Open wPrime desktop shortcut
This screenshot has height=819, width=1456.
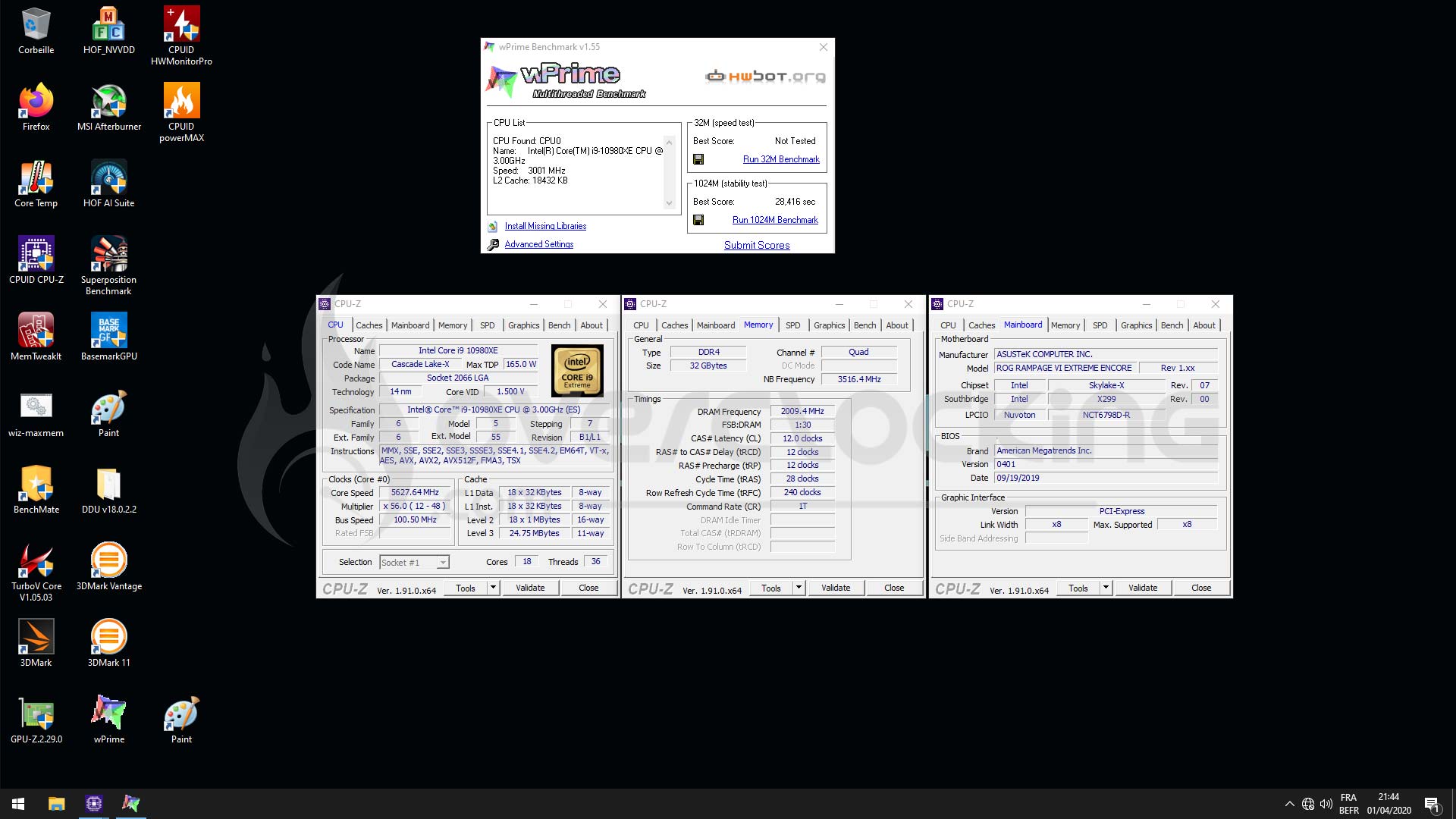coord(108,720)
